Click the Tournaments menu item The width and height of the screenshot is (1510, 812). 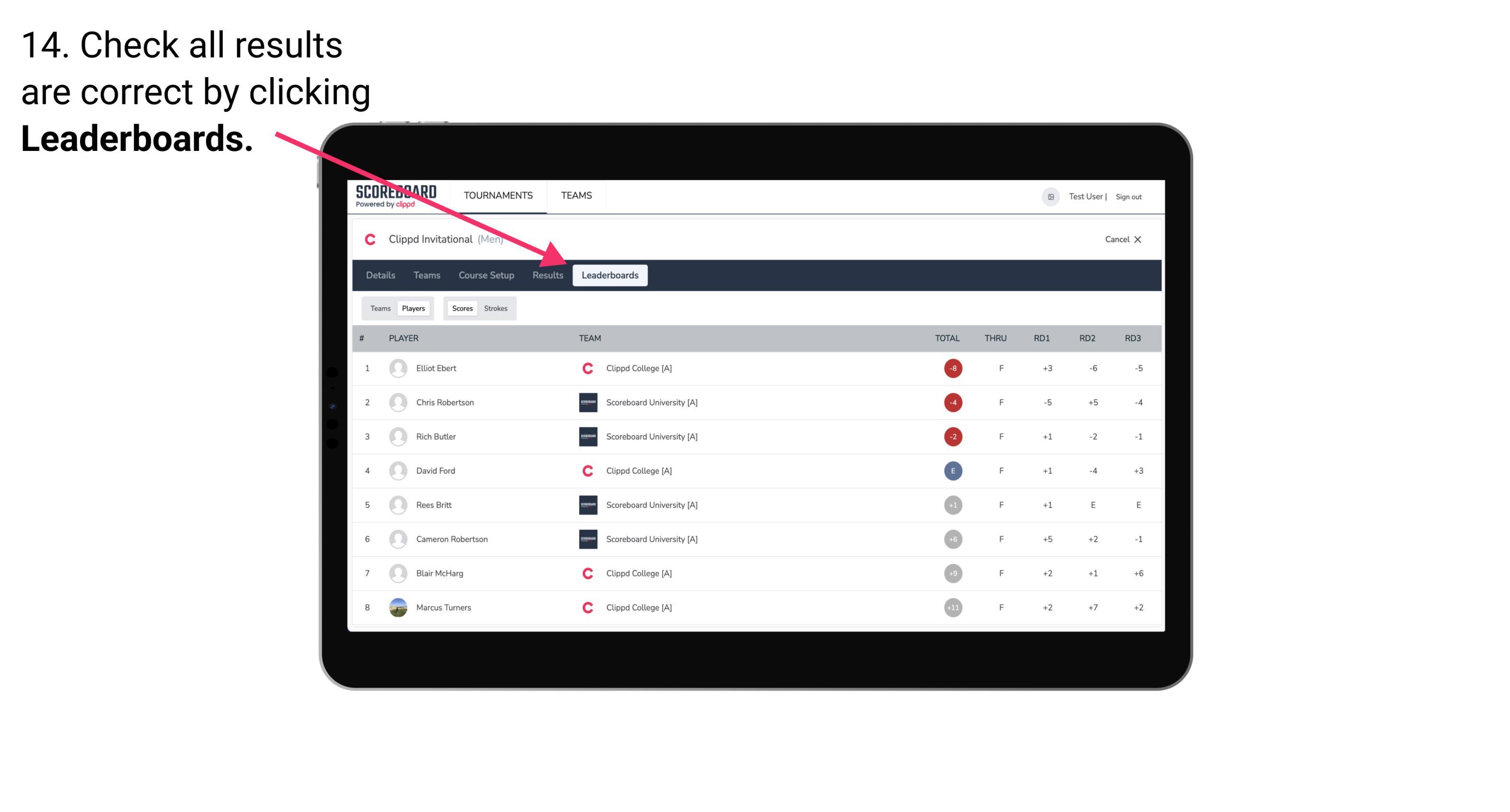point(498,196)
